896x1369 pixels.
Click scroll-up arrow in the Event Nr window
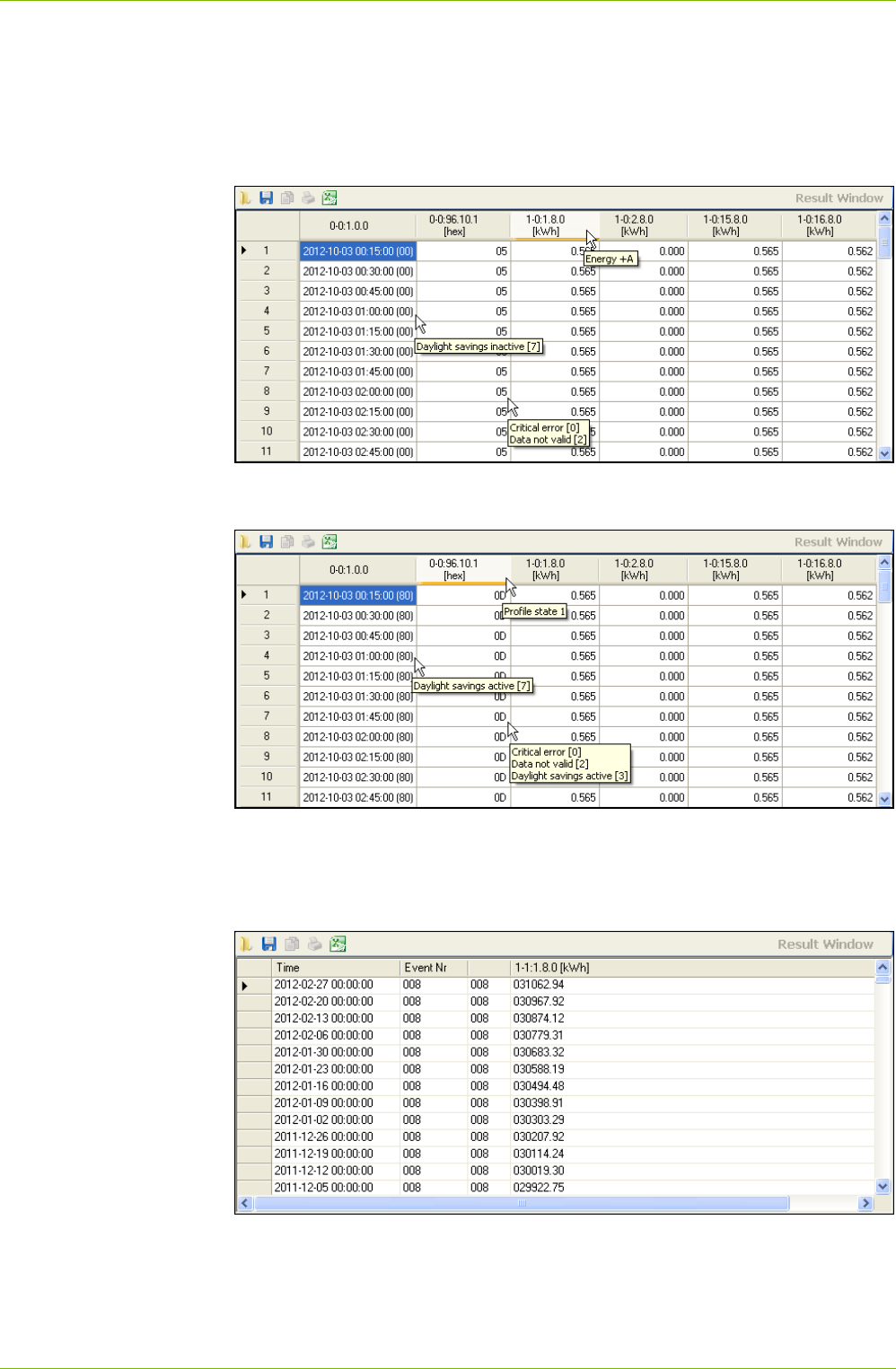883,967
